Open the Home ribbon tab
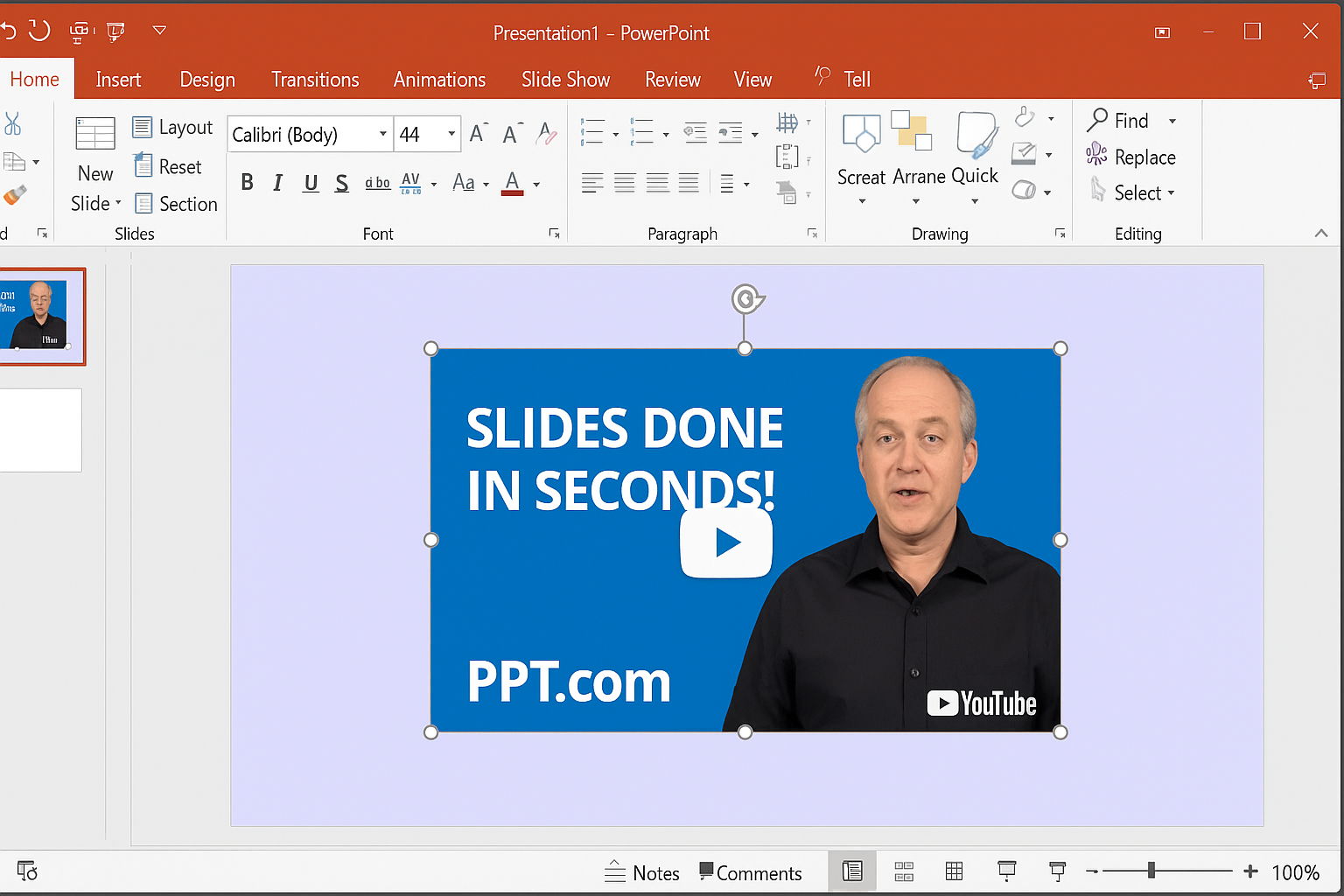 35,80
